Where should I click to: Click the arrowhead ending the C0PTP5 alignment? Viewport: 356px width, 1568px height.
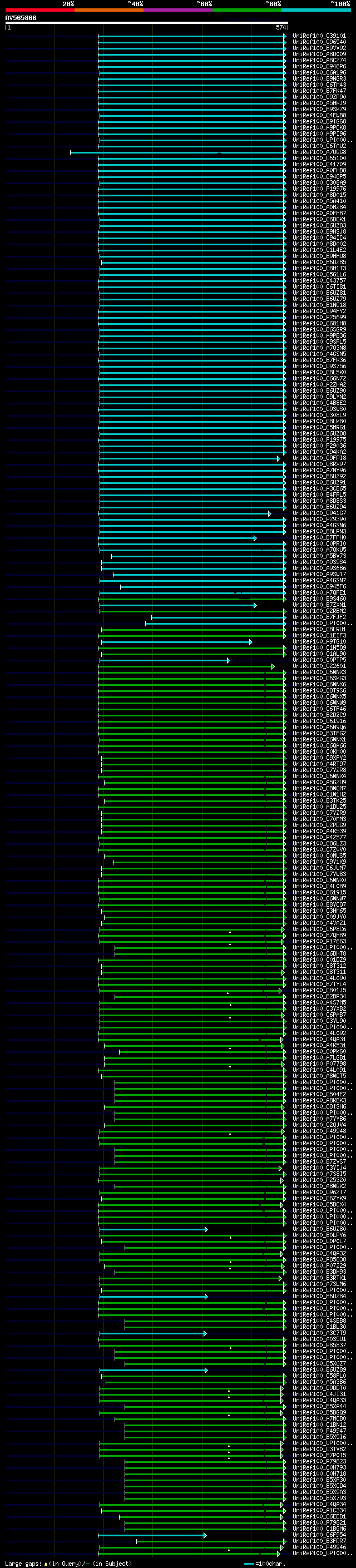click(228, 660)
